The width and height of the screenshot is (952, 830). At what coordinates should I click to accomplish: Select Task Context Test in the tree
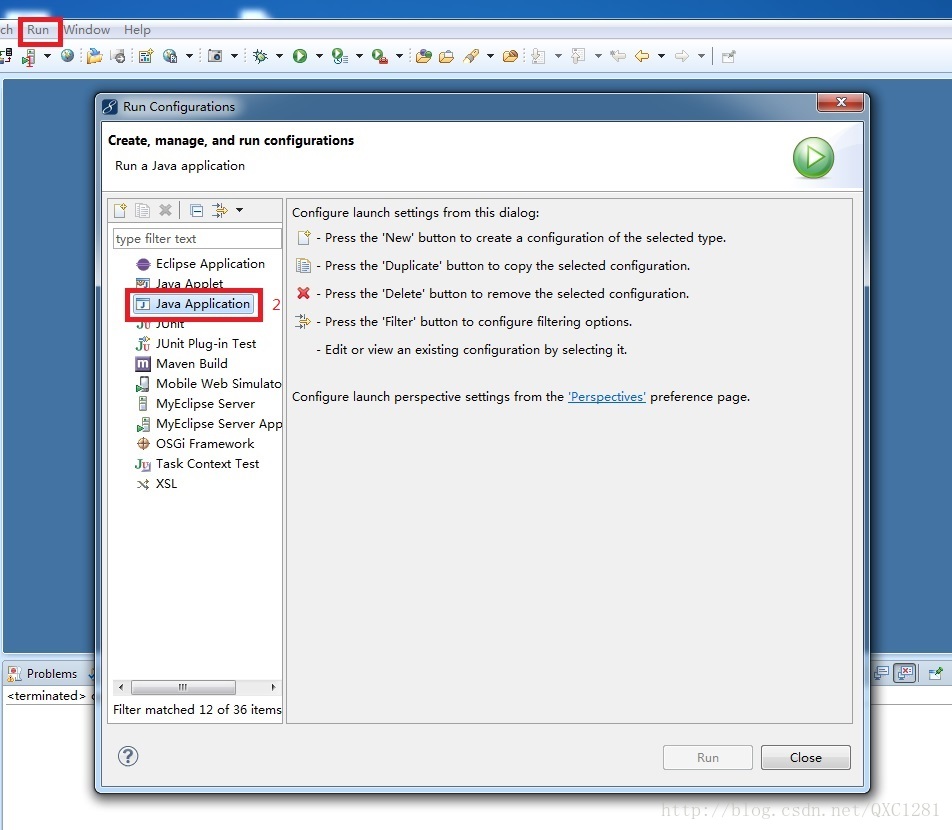pyautogui.click(x=197, y=464)
